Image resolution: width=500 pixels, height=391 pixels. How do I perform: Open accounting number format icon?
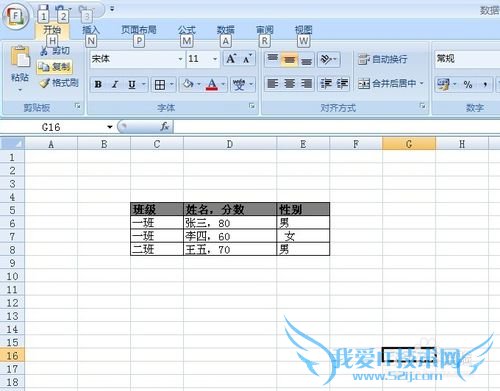point(444,84)
